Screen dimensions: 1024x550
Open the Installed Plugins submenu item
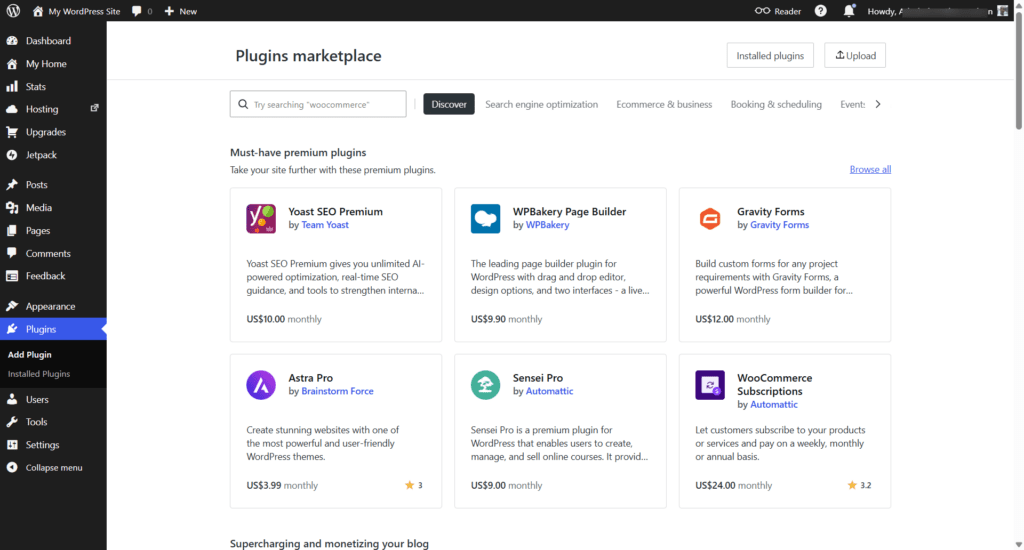pyautogui.click(x=39, y=374)
